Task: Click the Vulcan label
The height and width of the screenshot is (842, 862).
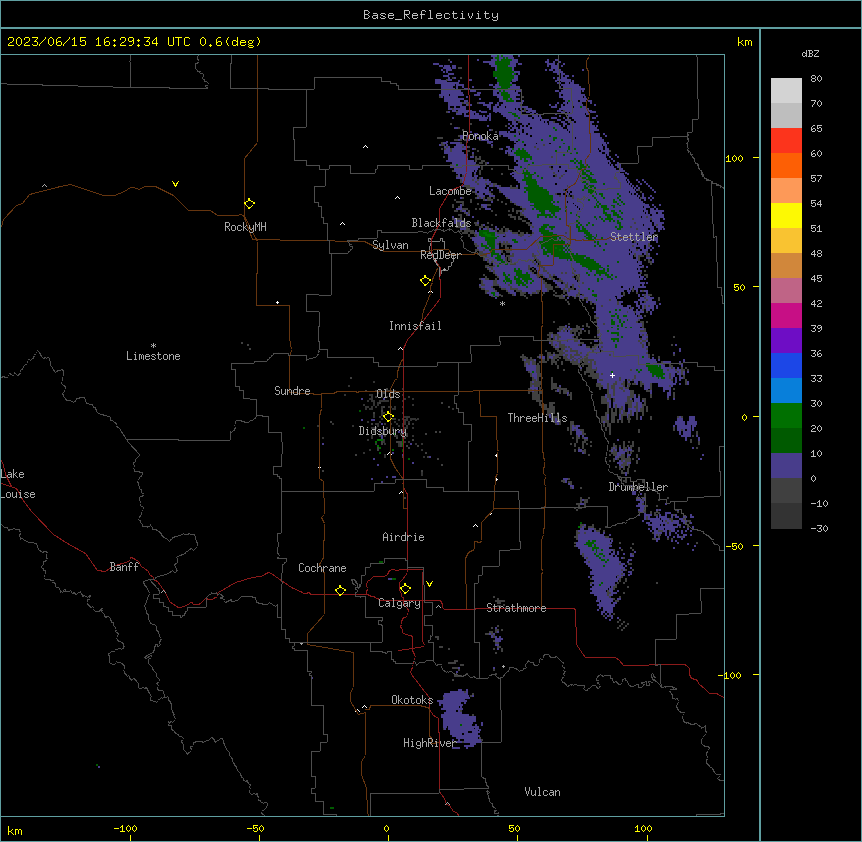Action: (542, 792)
